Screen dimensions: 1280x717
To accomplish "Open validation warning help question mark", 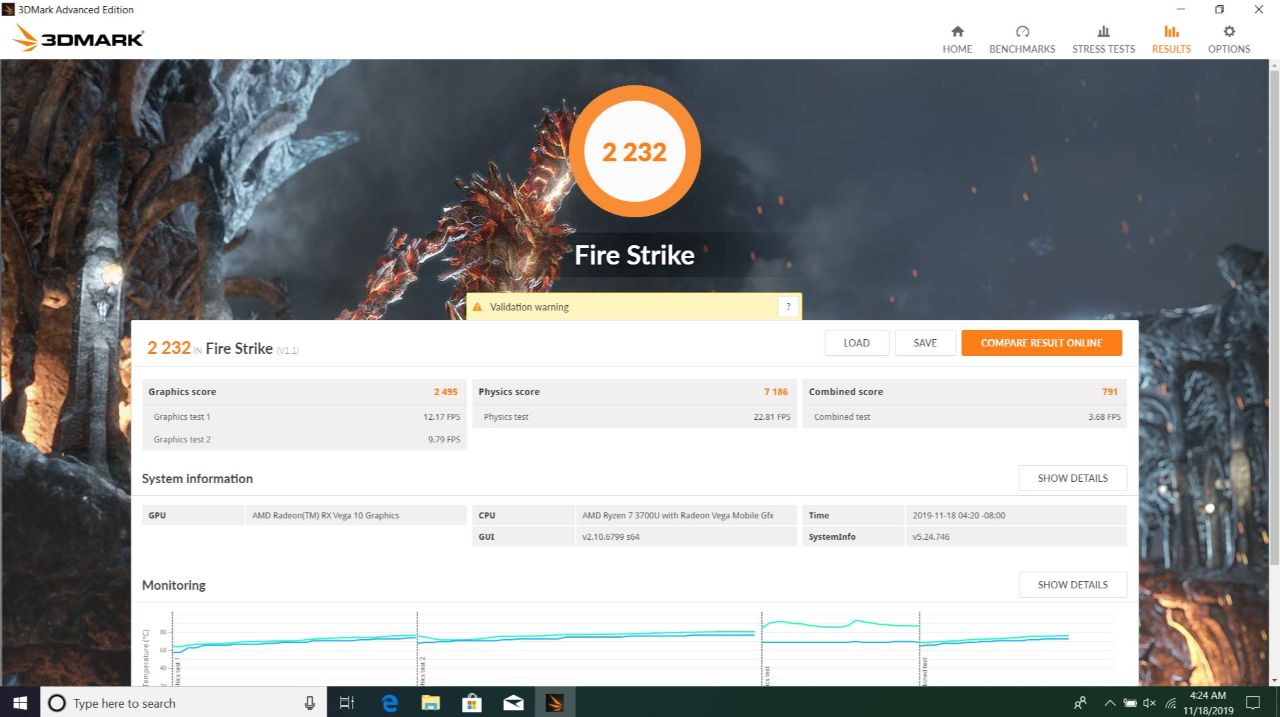I will pyautogui.click(x=788, y=307).
